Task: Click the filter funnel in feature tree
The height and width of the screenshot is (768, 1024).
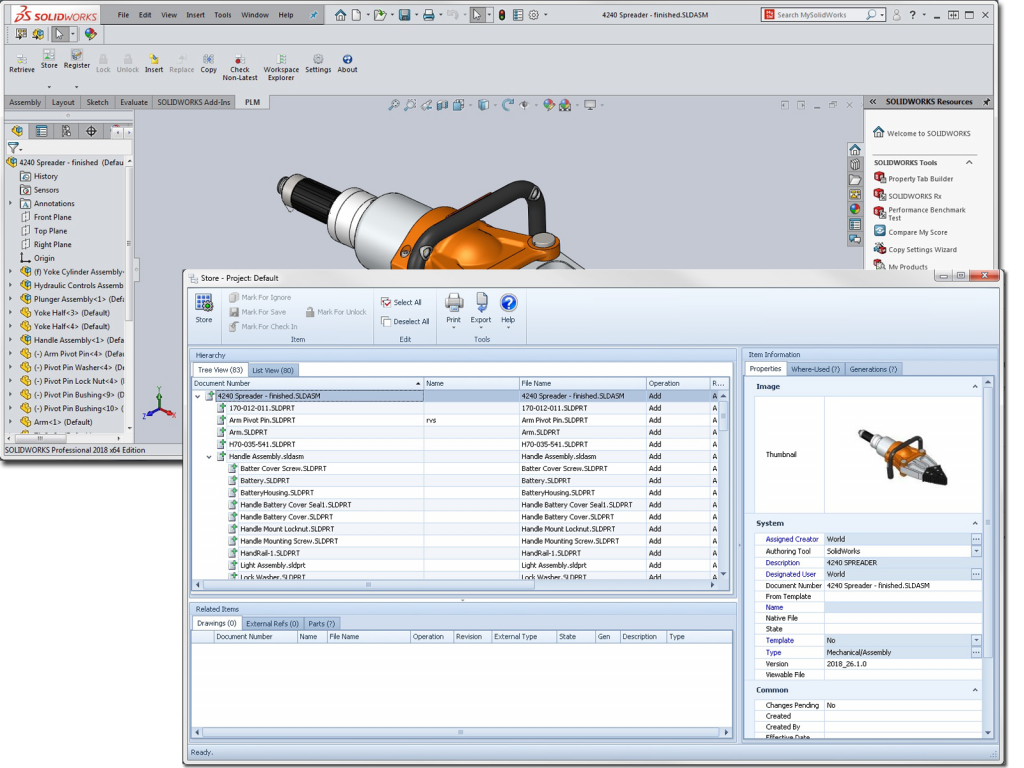Action: [13, 148]
